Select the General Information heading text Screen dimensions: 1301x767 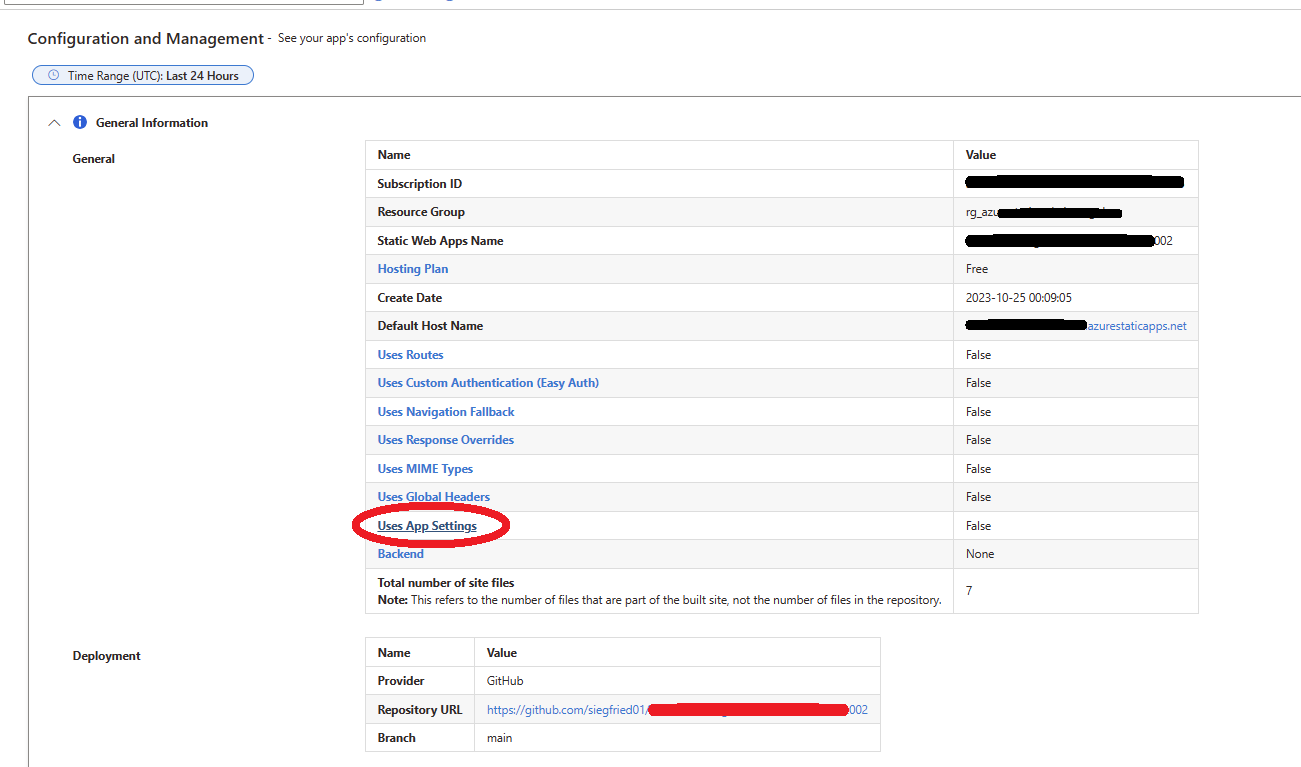point(152,123)
